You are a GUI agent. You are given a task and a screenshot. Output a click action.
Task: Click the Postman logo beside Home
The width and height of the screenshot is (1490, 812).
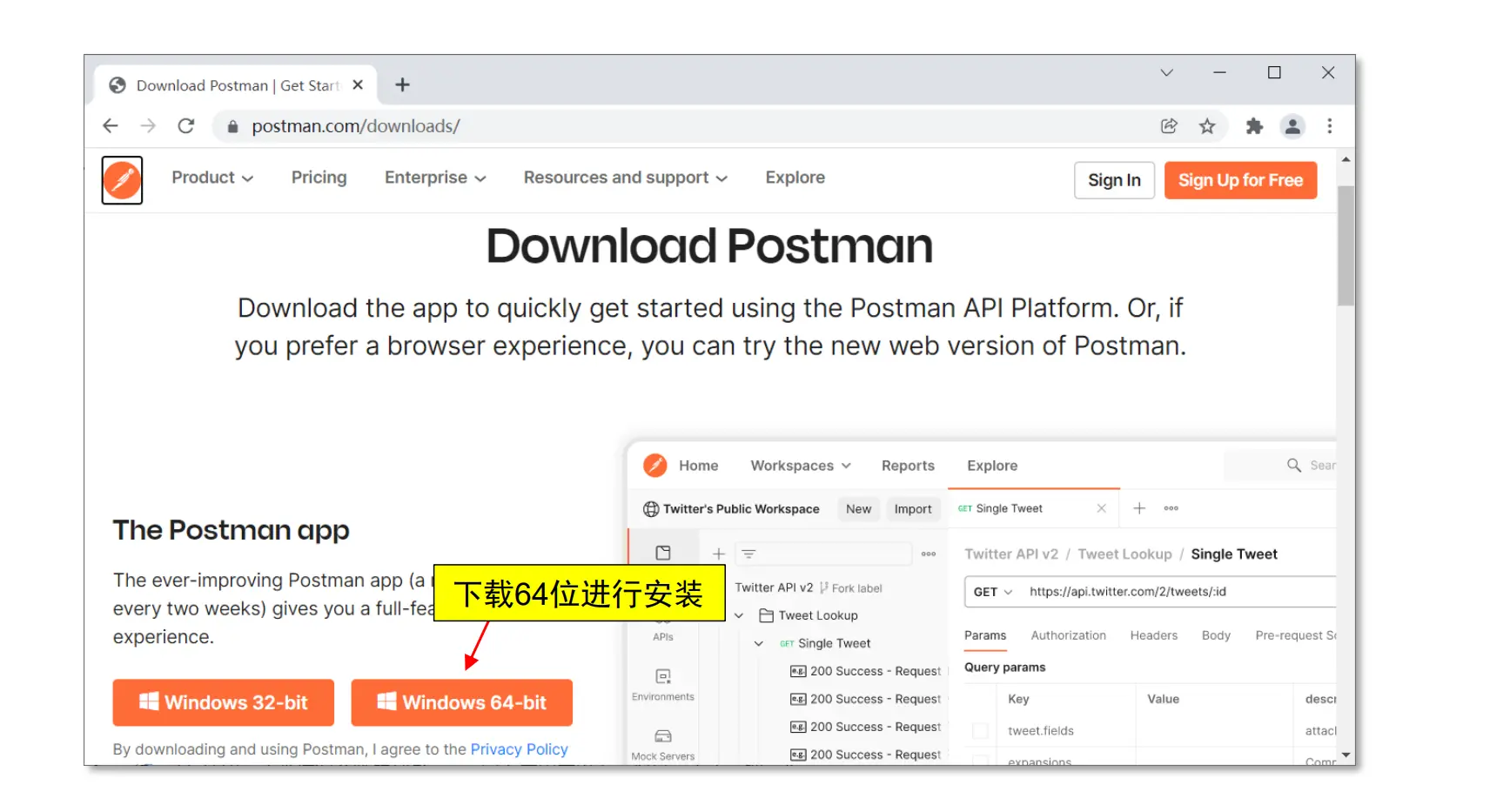click(654, 466)
